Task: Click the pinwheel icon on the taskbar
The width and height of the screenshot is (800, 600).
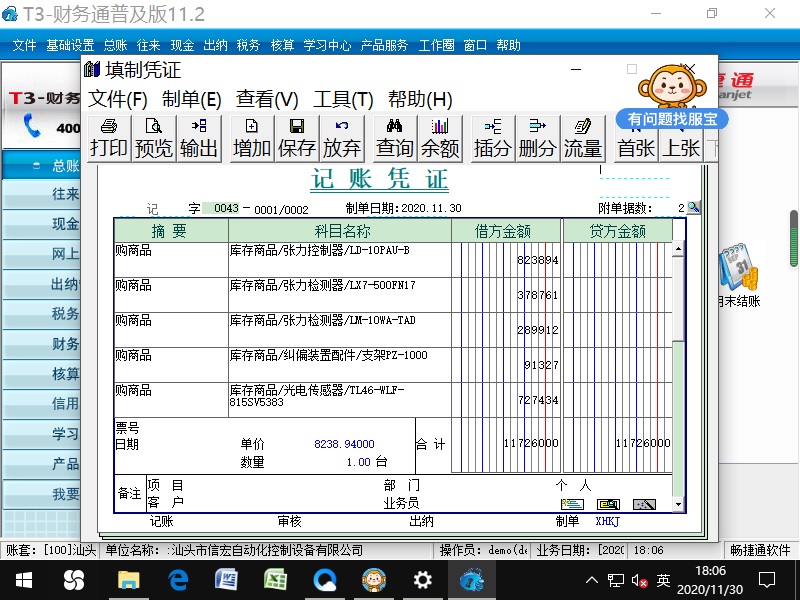Action: click(74, 580)
